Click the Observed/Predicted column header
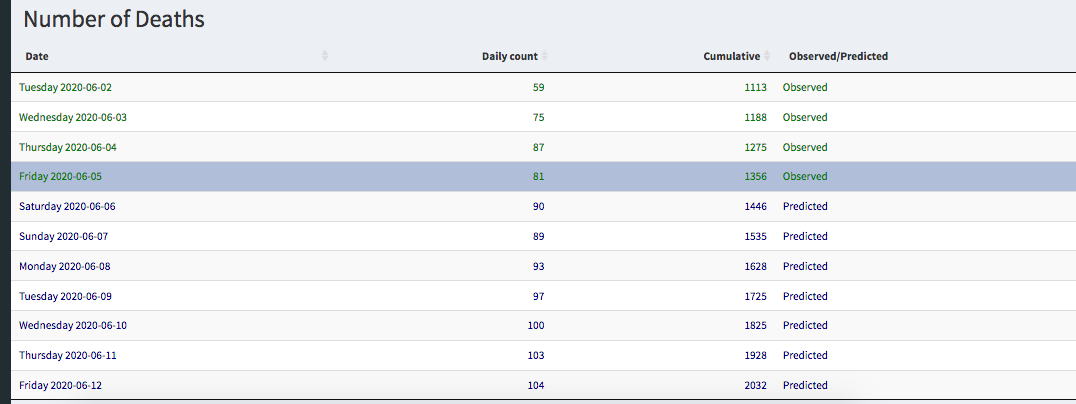1076x404 pixels. (838, 56)
